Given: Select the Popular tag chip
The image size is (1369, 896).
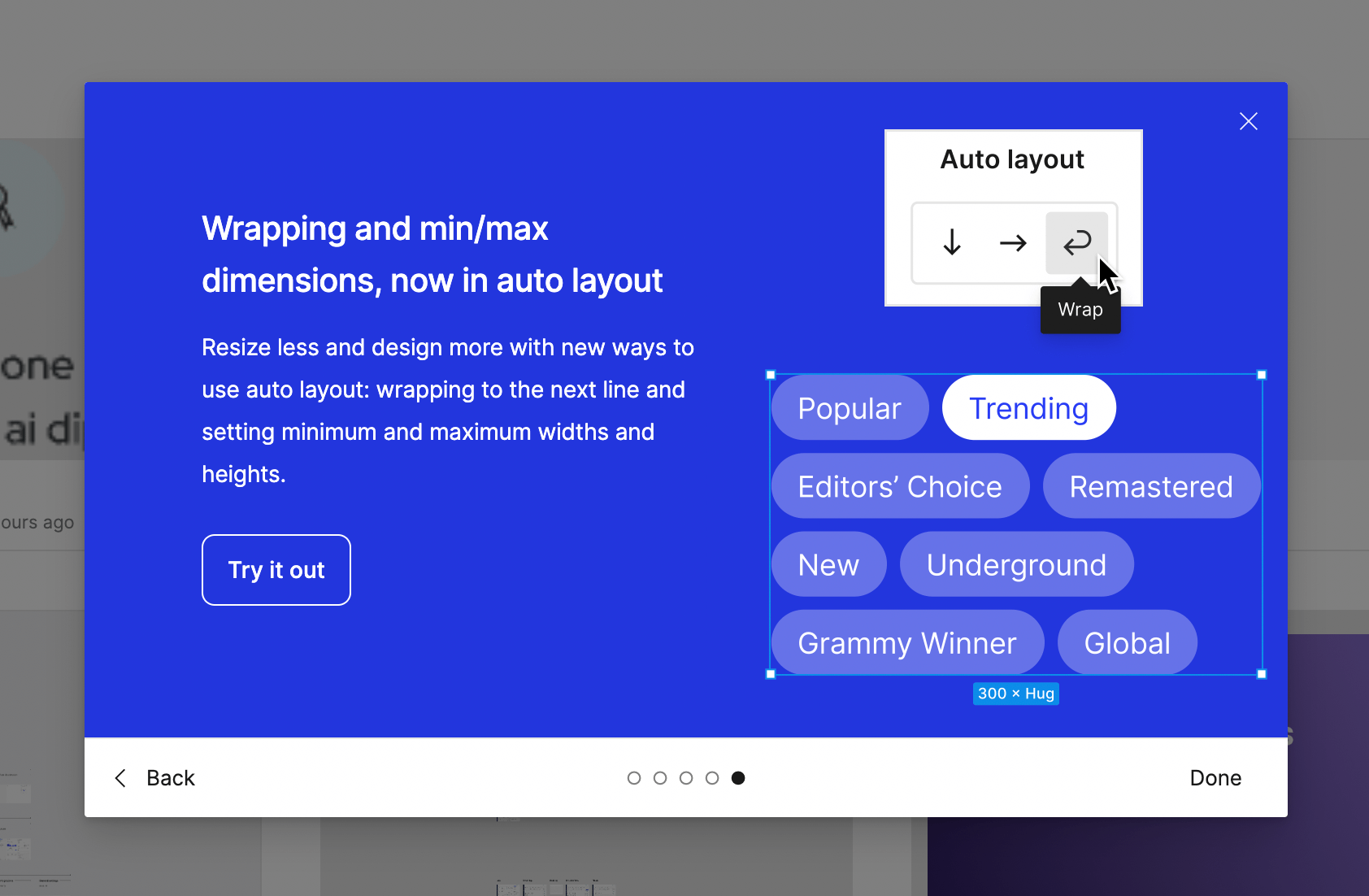Looking at the screenshot, I should (850, 408).
